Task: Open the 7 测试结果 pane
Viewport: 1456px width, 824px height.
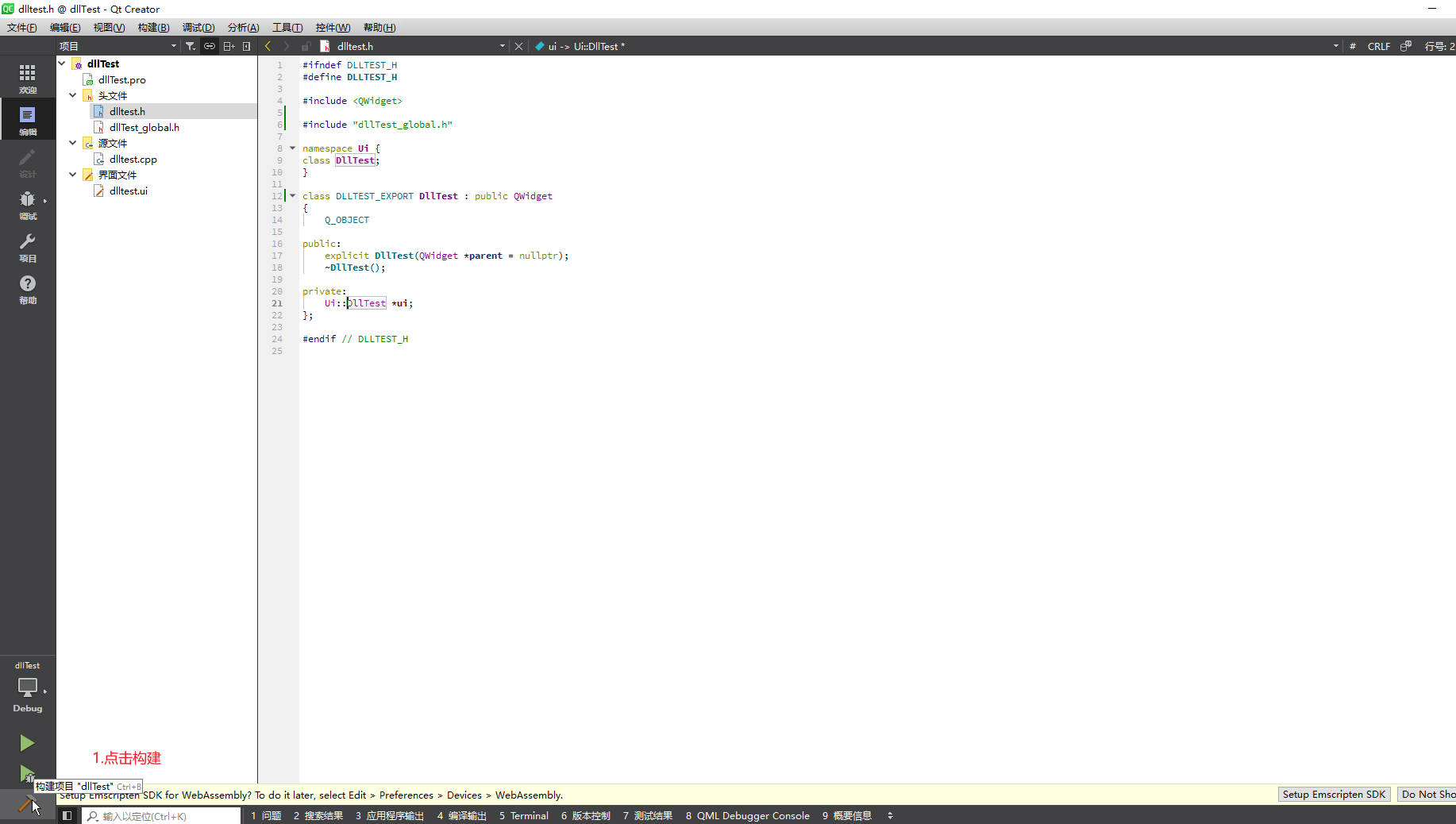Action: coord(648,815)
